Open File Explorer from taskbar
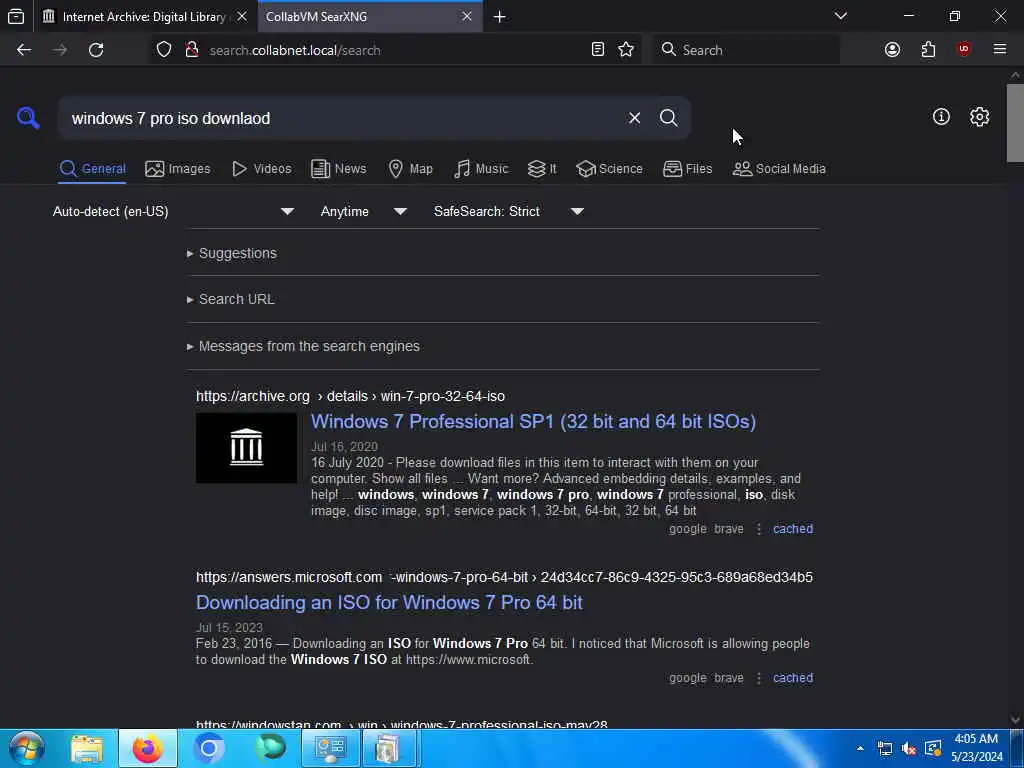The image size is (1024, 768). tap(87, 748)
